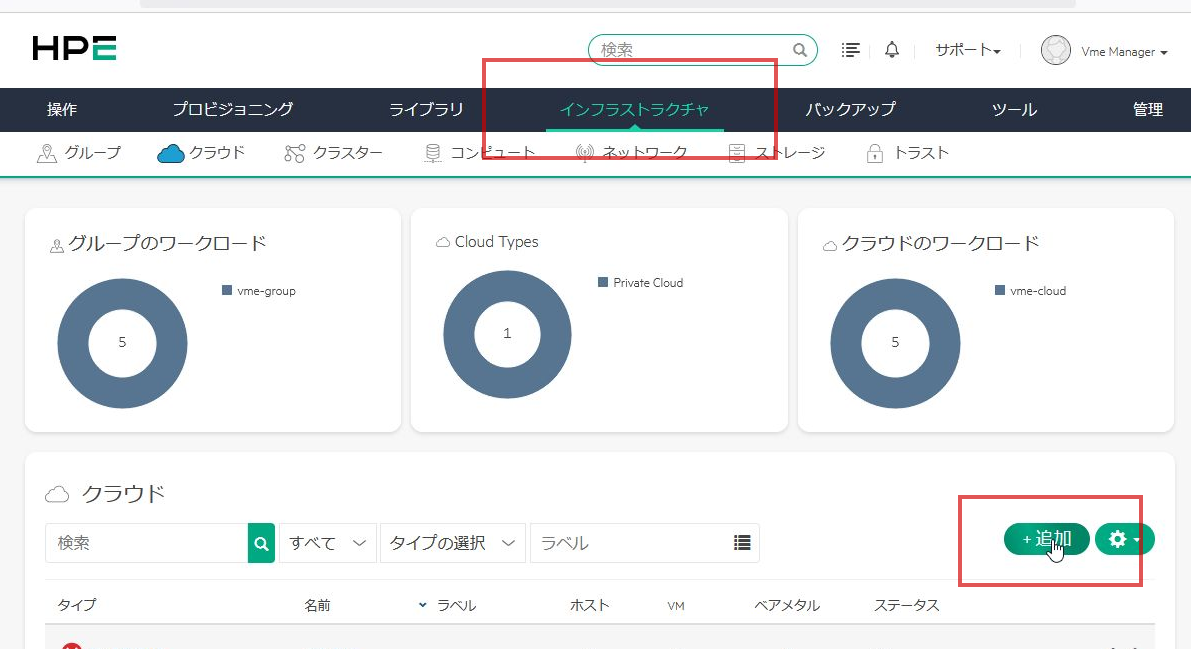Click the magnifier icon in top search
The height and width of the screenshot is (649, 1191).
800,50
